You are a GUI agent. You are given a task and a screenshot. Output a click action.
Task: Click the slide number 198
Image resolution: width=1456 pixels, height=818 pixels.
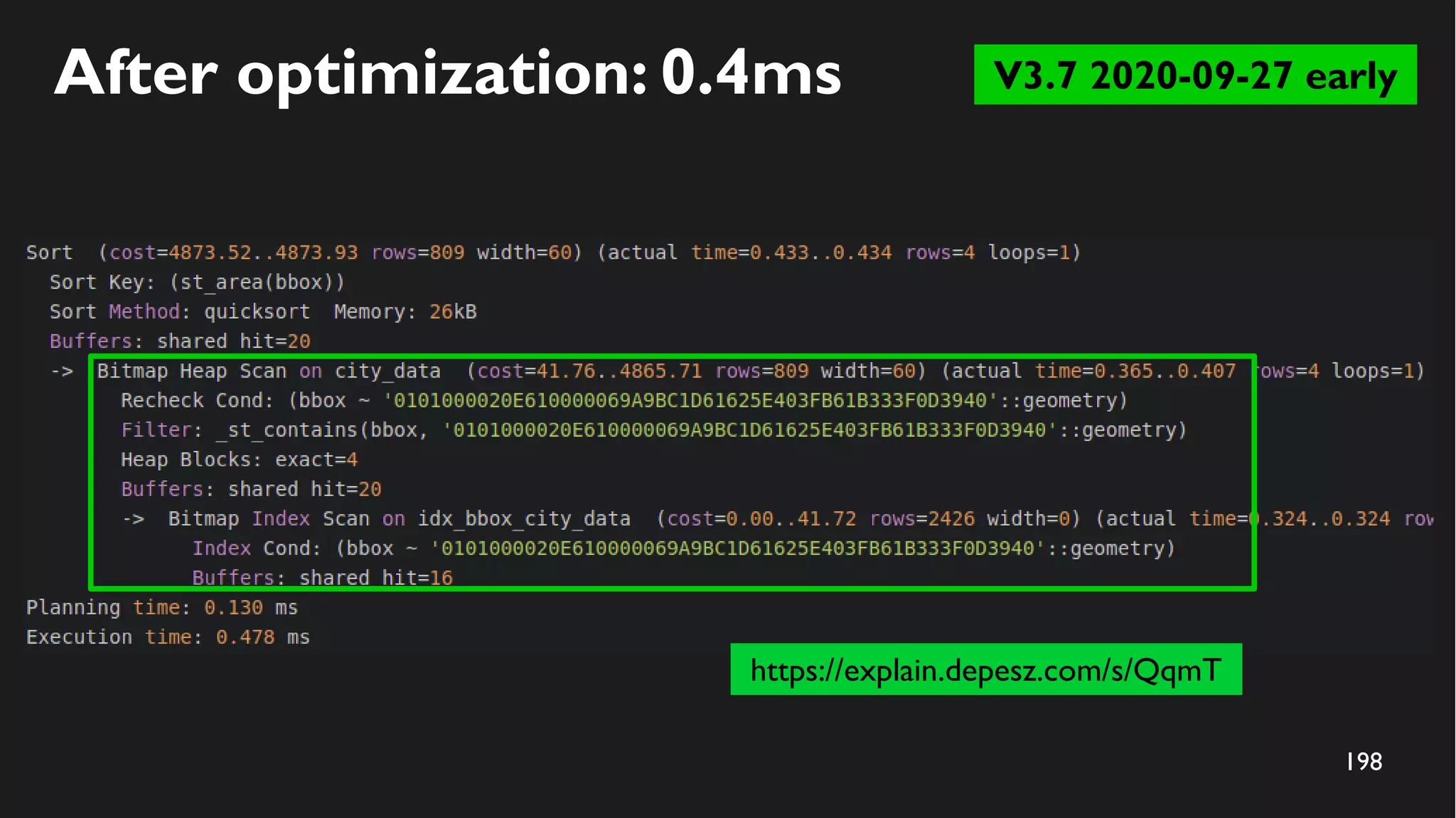(x=1364, y=762)
